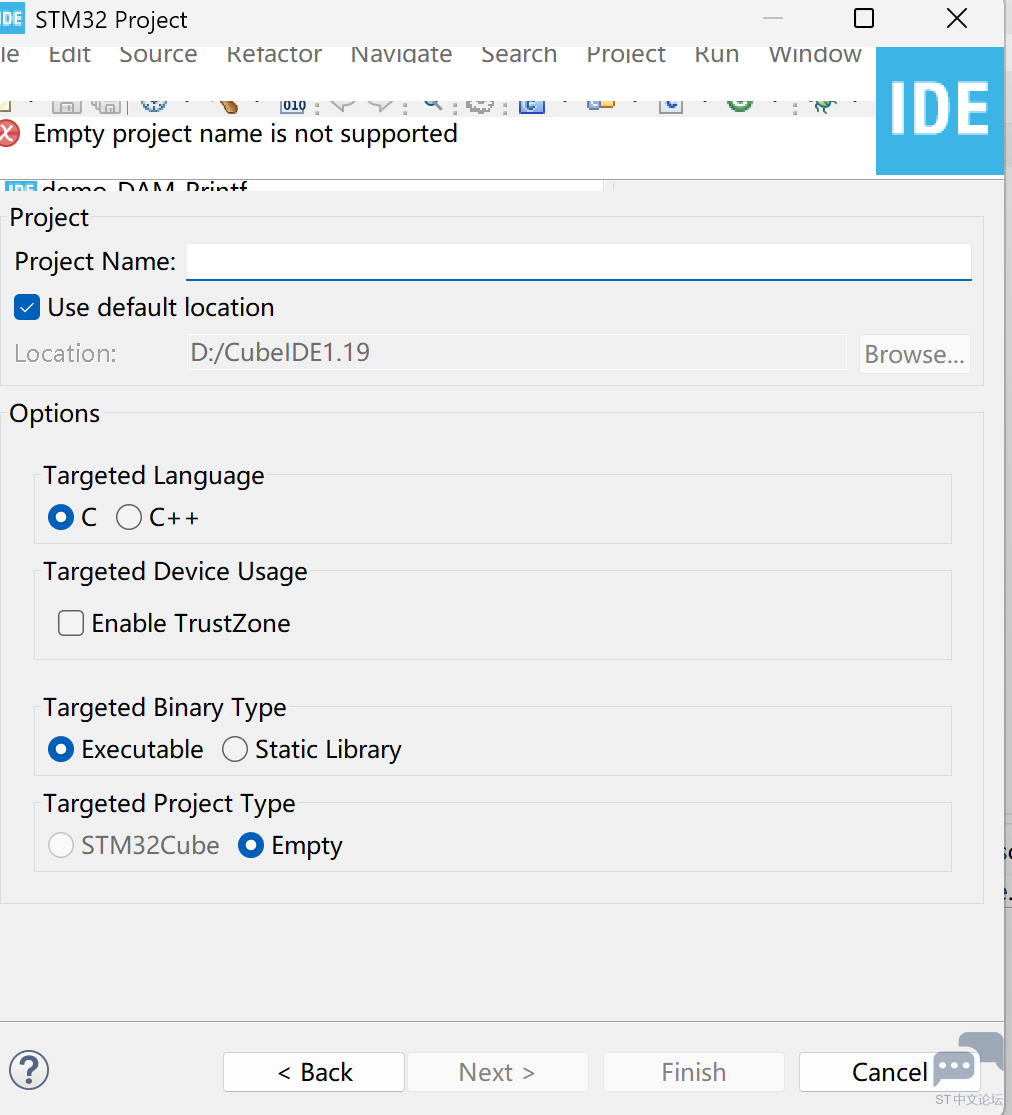Open the Navigate menu

(x=401, y=55)
